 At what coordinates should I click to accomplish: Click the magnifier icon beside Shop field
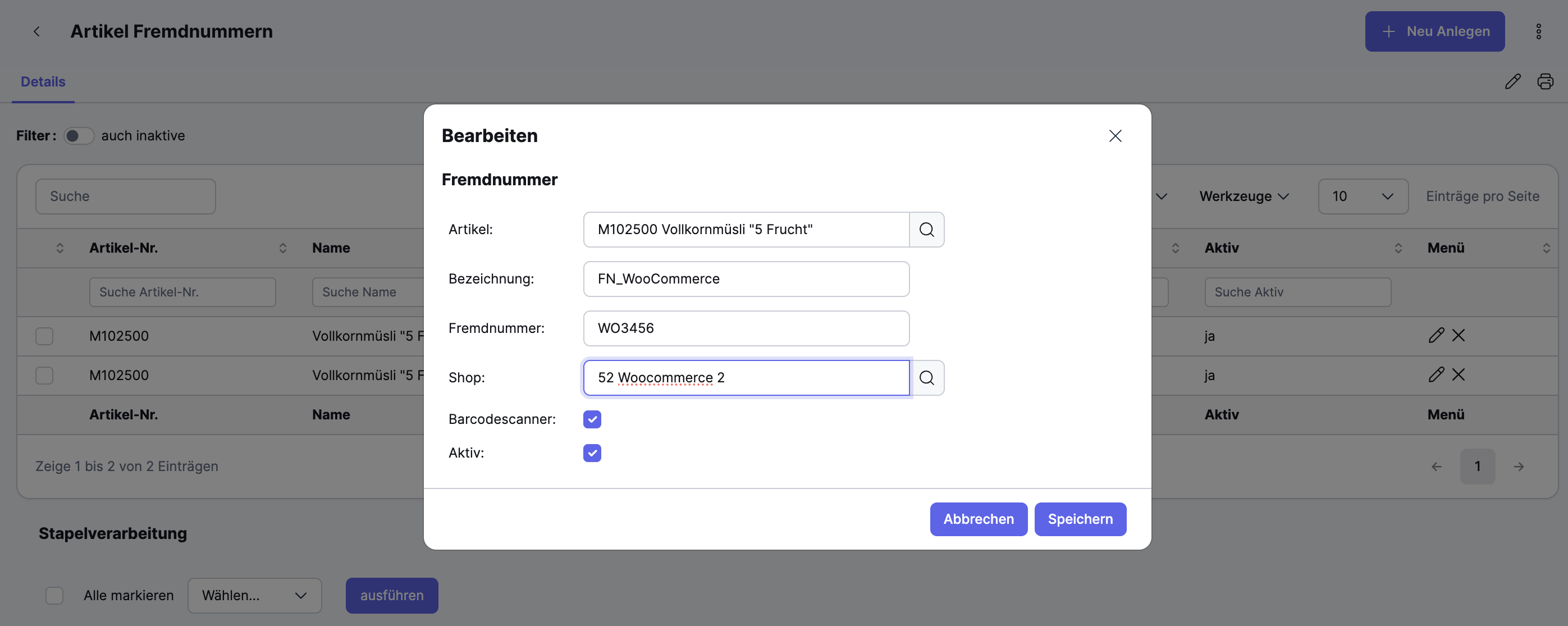(x=926, y=377)
